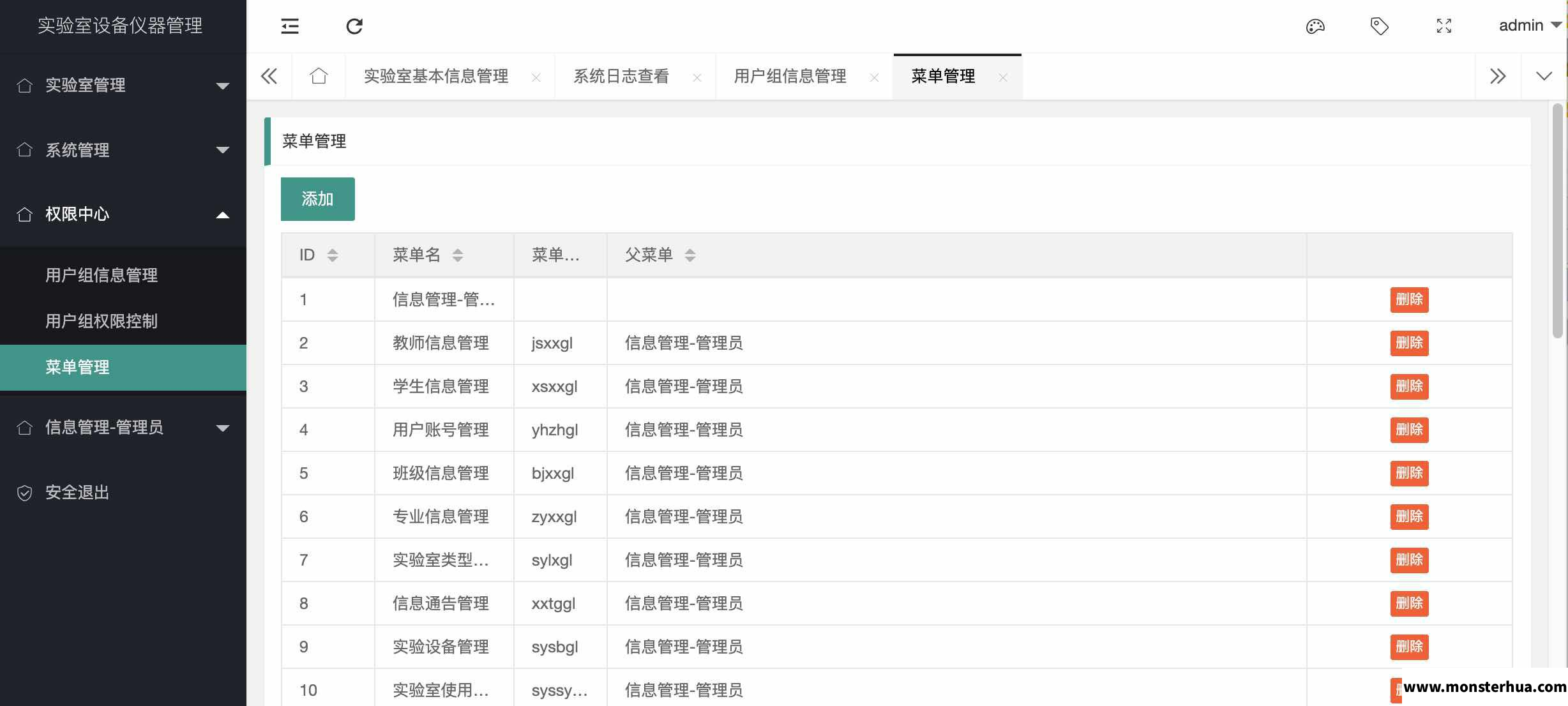Click the xxtggl cell
This screenshot has height=706, width=1568.
[x=561, y=603]
